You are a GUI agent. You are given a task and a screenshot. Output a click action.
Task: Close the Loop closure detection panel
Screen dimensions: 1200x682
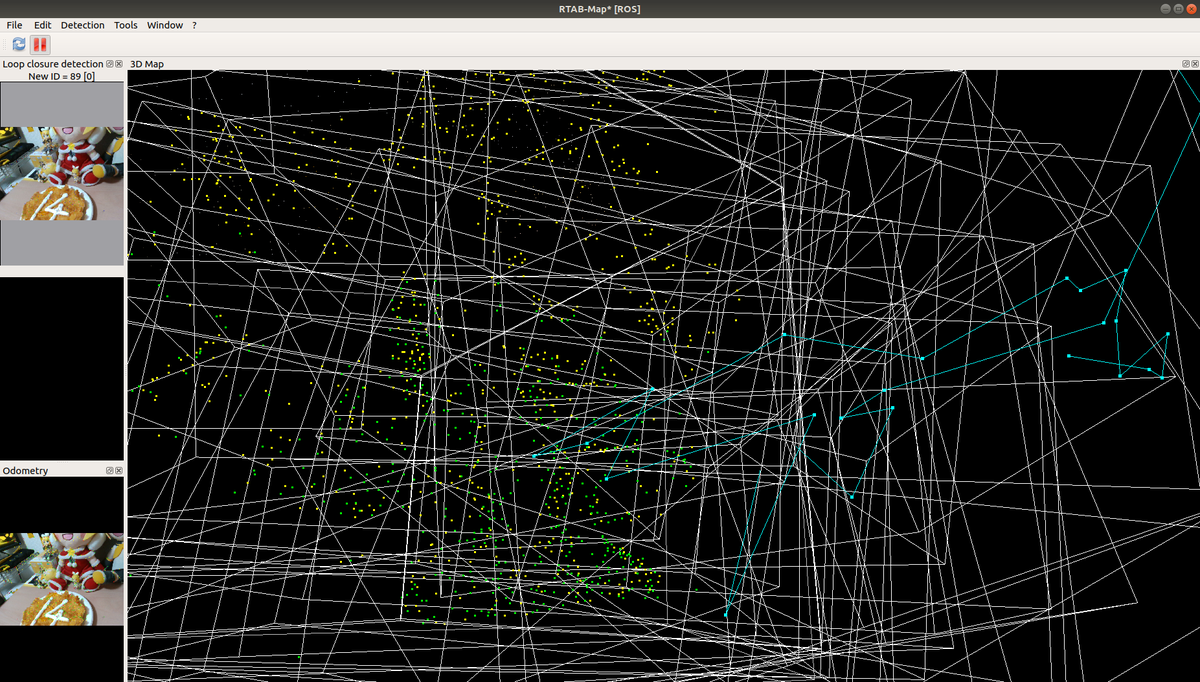[119, 64]
